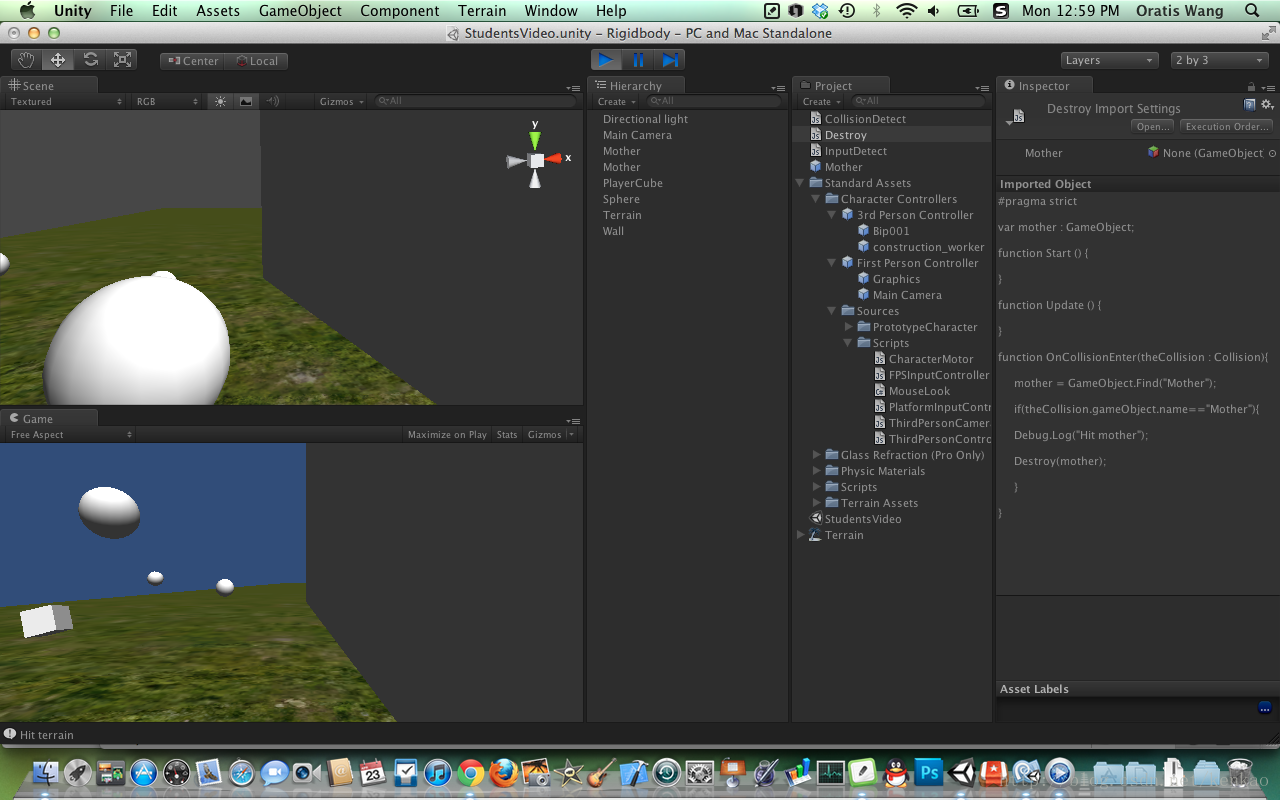Toggle scene game overlay image icon

point(246,101)
